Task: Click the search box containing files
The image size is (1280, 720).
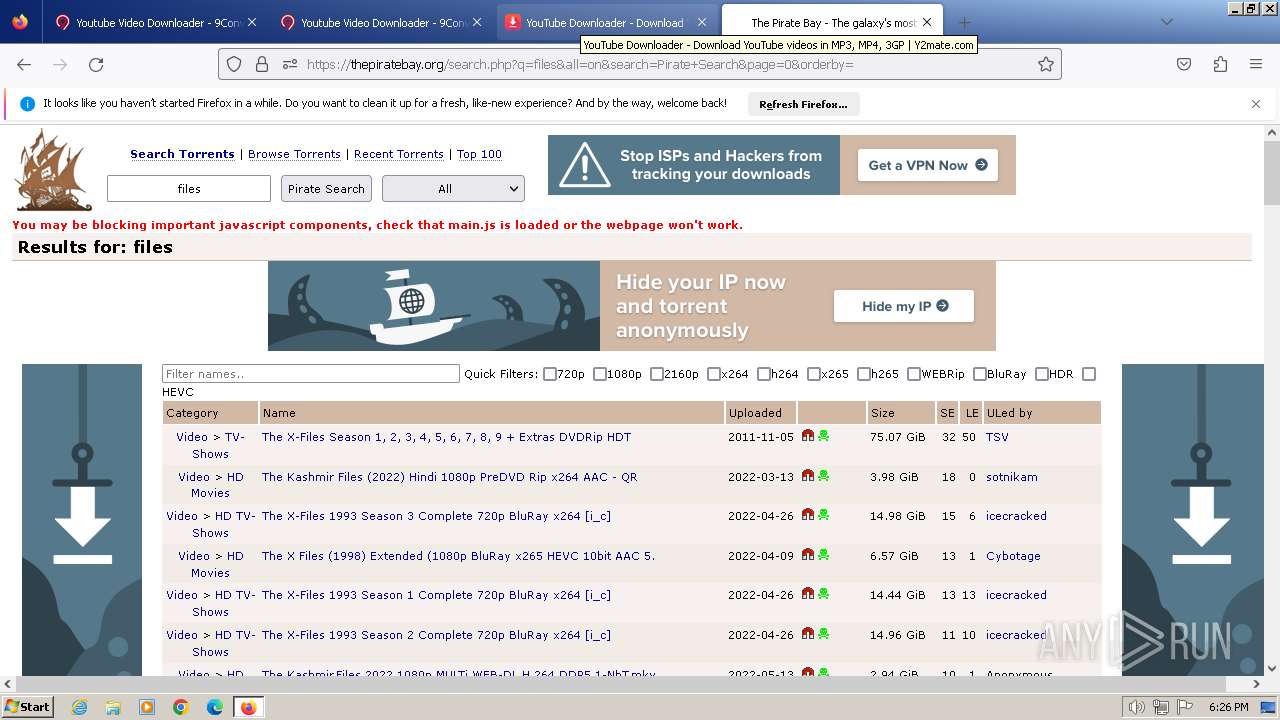Action: (x=189, y=188)
